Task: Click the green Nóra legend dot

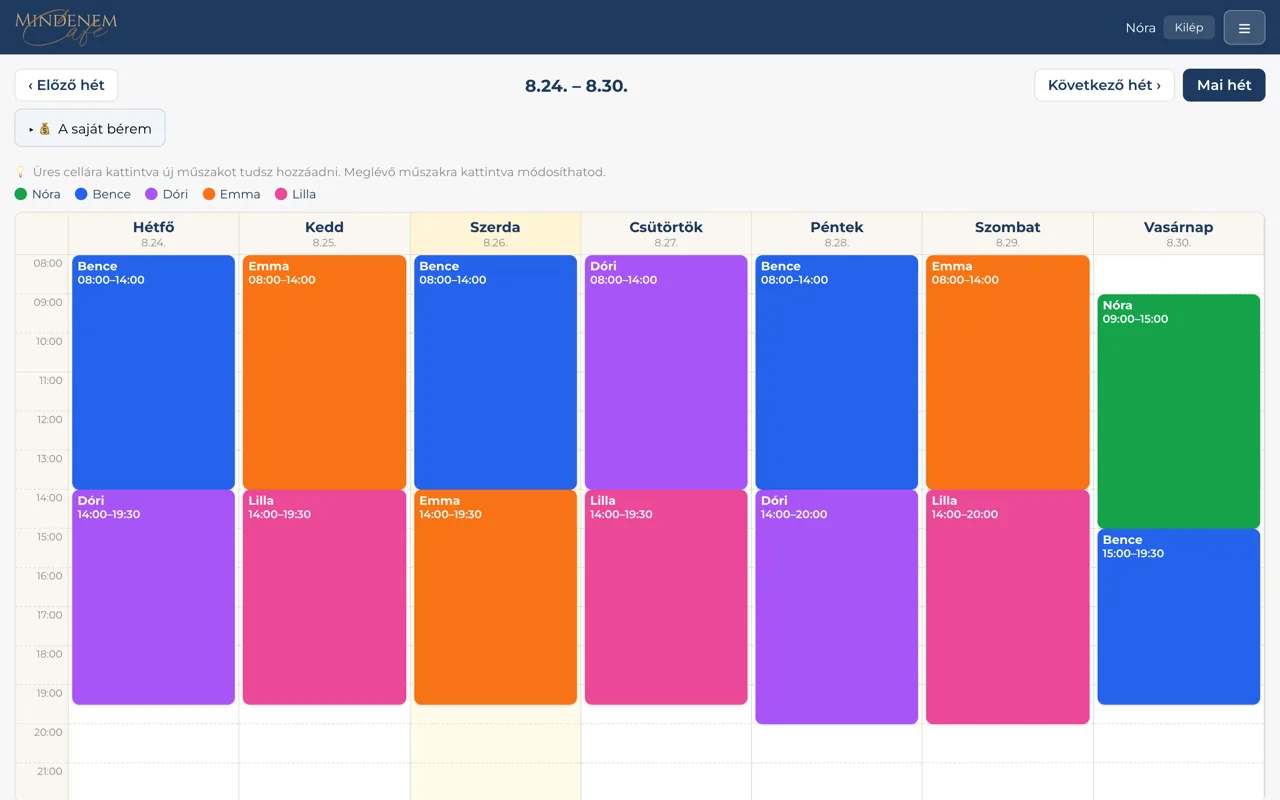Action: point(21,194)
